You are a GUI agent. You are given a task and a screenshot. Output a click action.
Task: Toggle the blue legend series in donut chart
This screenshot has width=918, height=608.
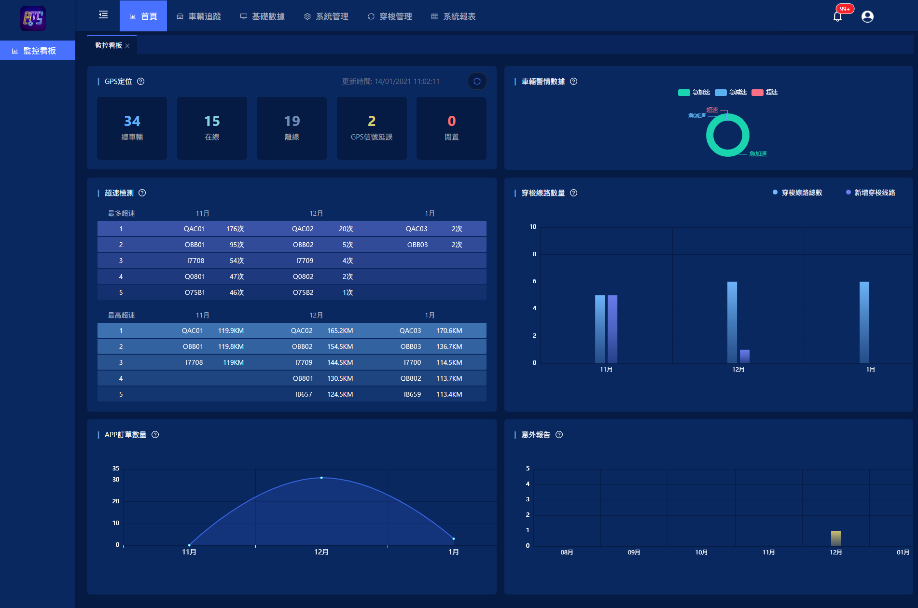point(721,92)
